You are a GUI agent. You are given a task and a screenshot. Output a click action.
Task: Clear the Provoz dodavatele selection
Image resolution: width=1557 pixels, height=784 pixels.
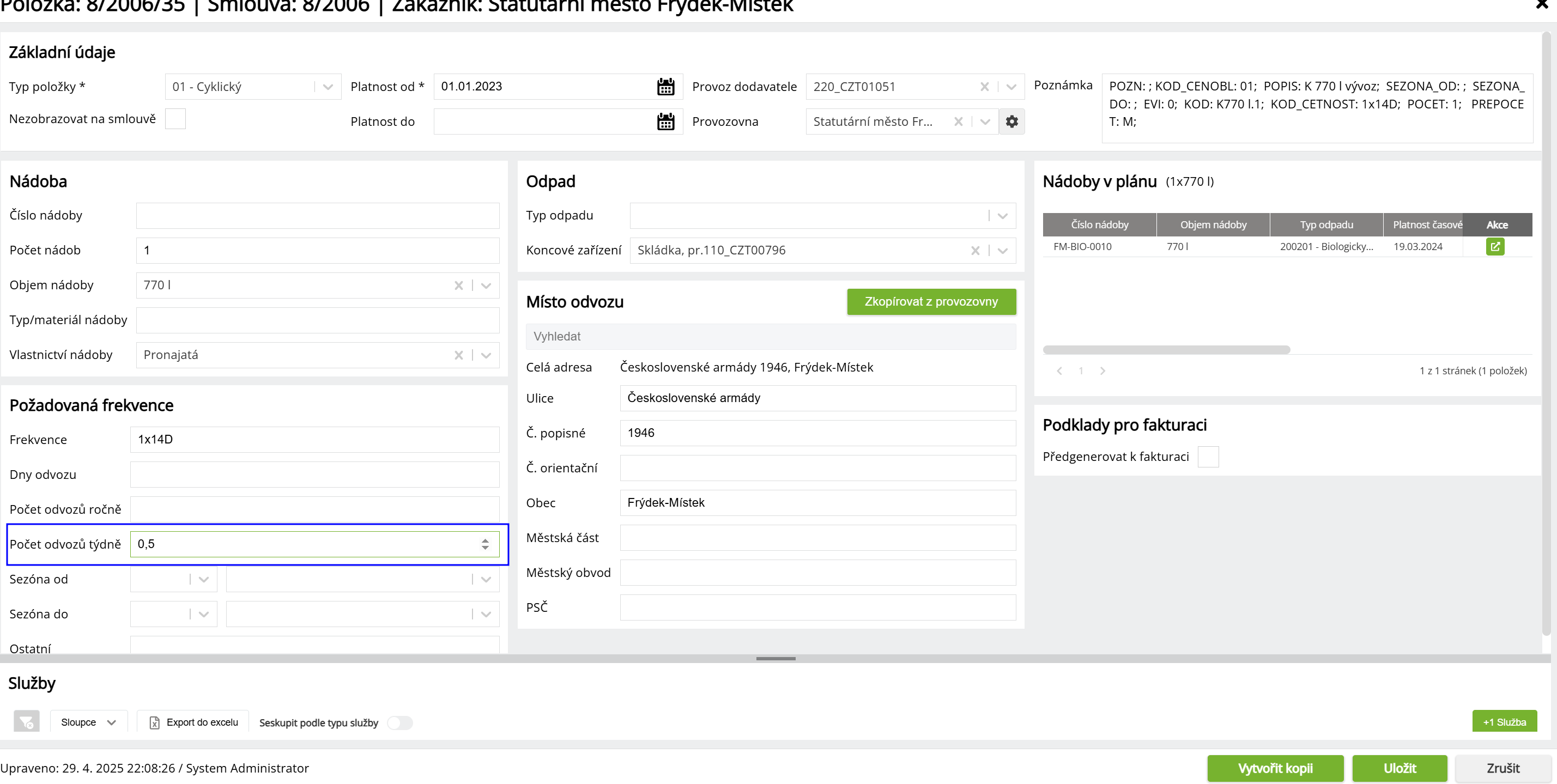click(x=984, y=87)
